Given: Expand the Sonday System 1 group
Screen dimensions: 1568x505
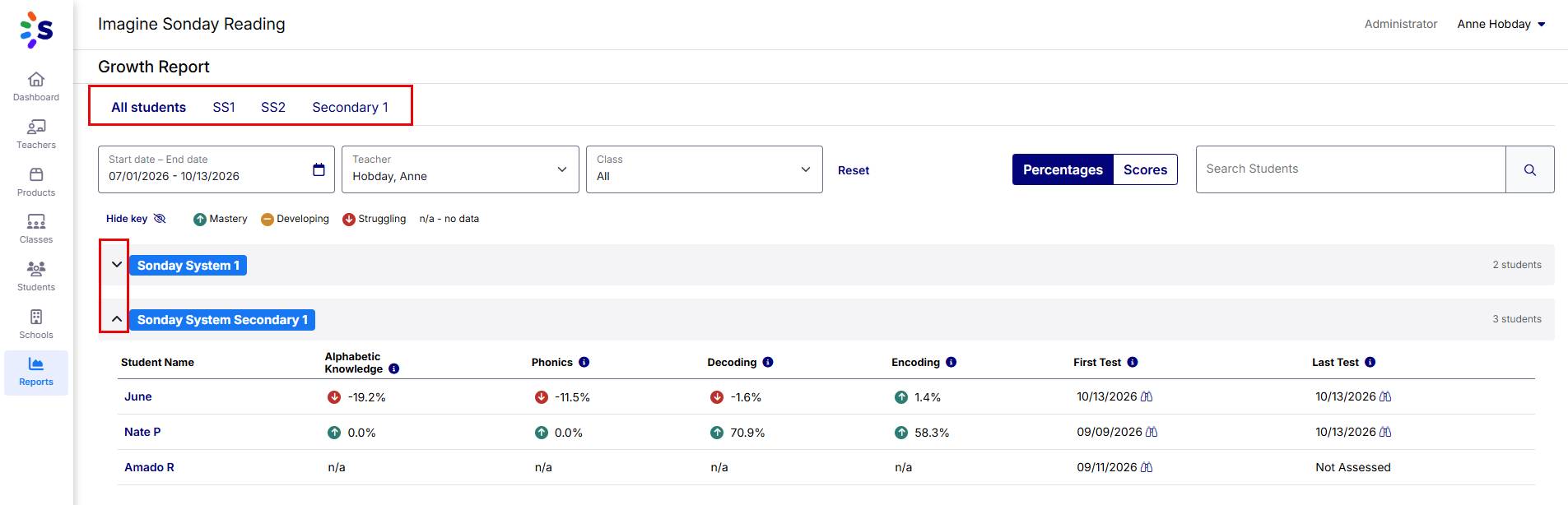Looking at the screenshot, I should [117, 265].
